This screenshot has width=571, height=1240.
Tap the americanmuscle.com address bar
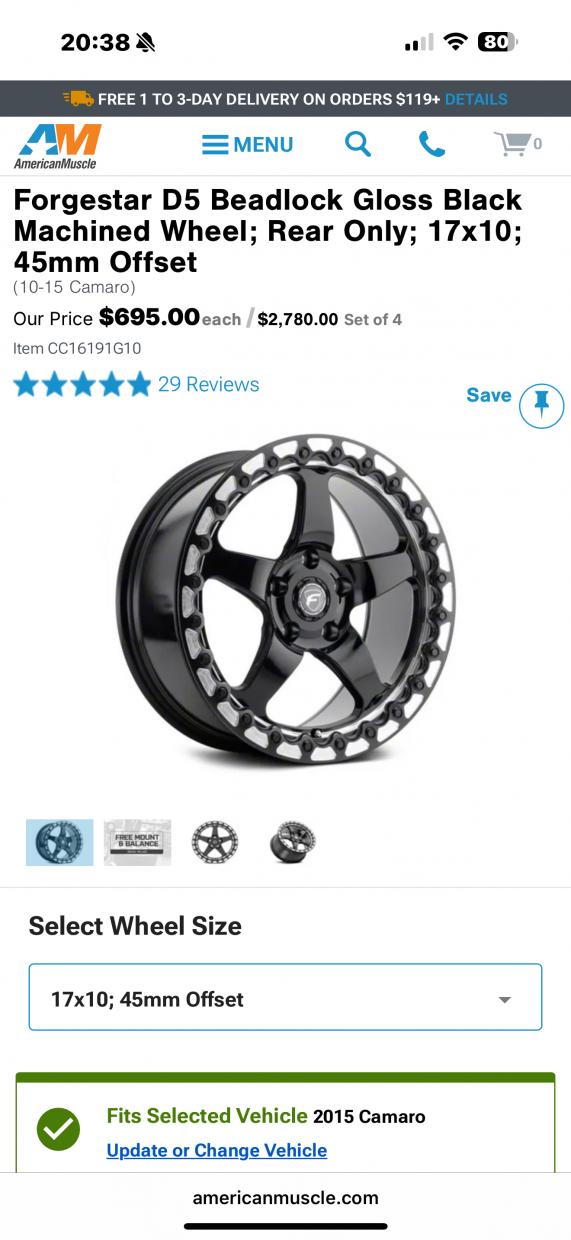pyautogui.click(x=285, y=1197)
